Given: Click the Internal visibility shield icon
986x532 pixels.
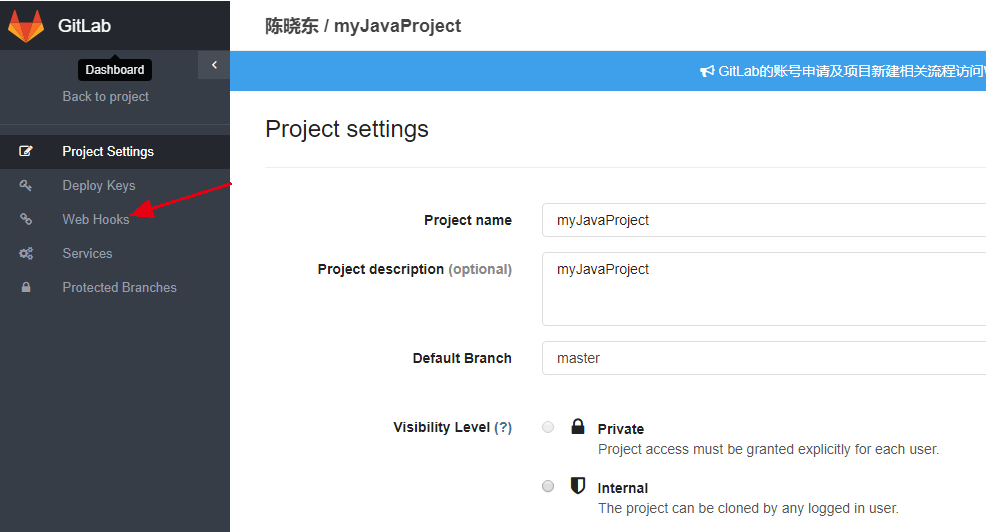Looking at the screenshot, I should tap(578, 485).
